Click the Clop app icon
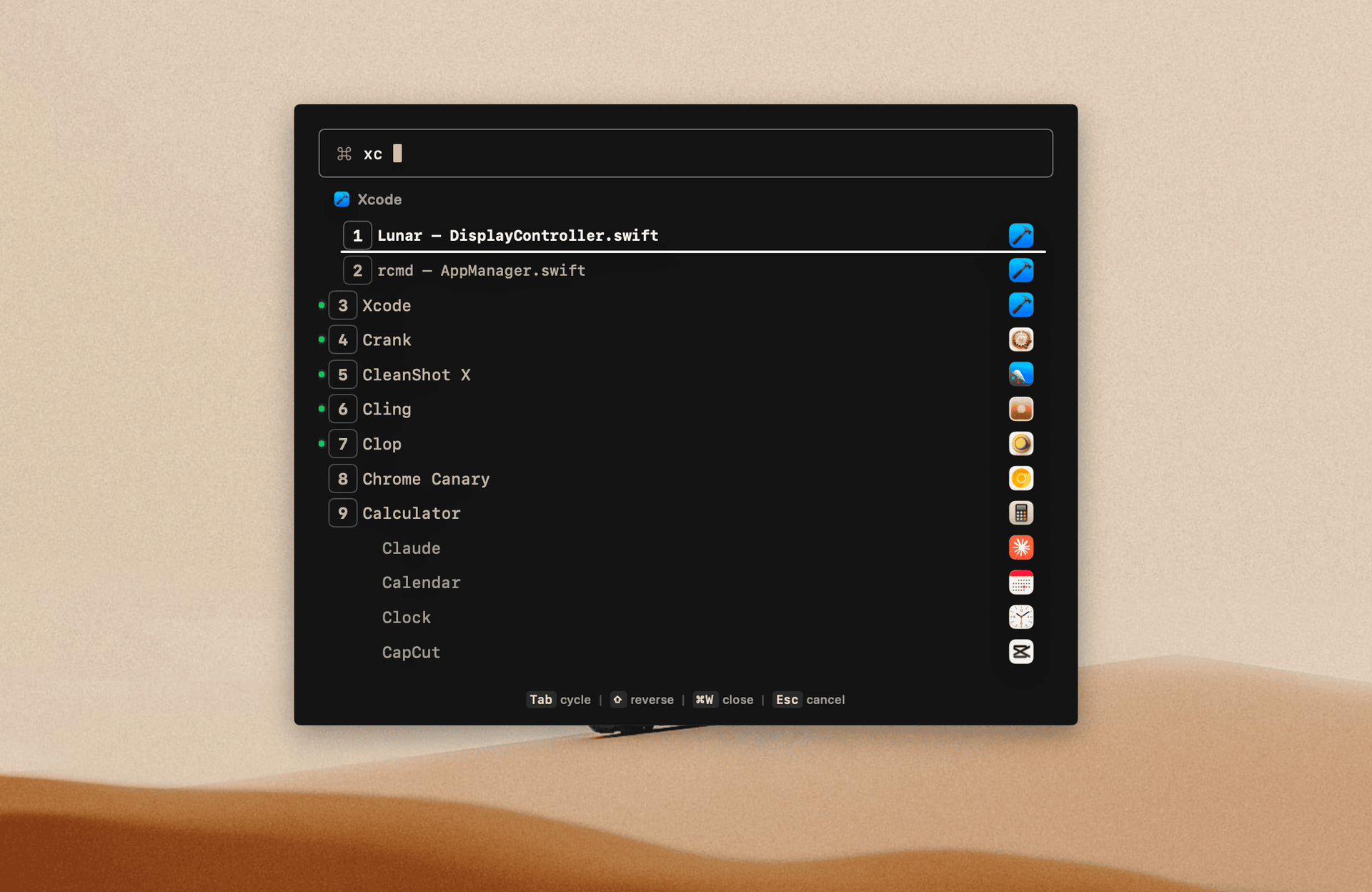The height and width of the screenshot is (892, 1372). click(x=1020, y=444)
